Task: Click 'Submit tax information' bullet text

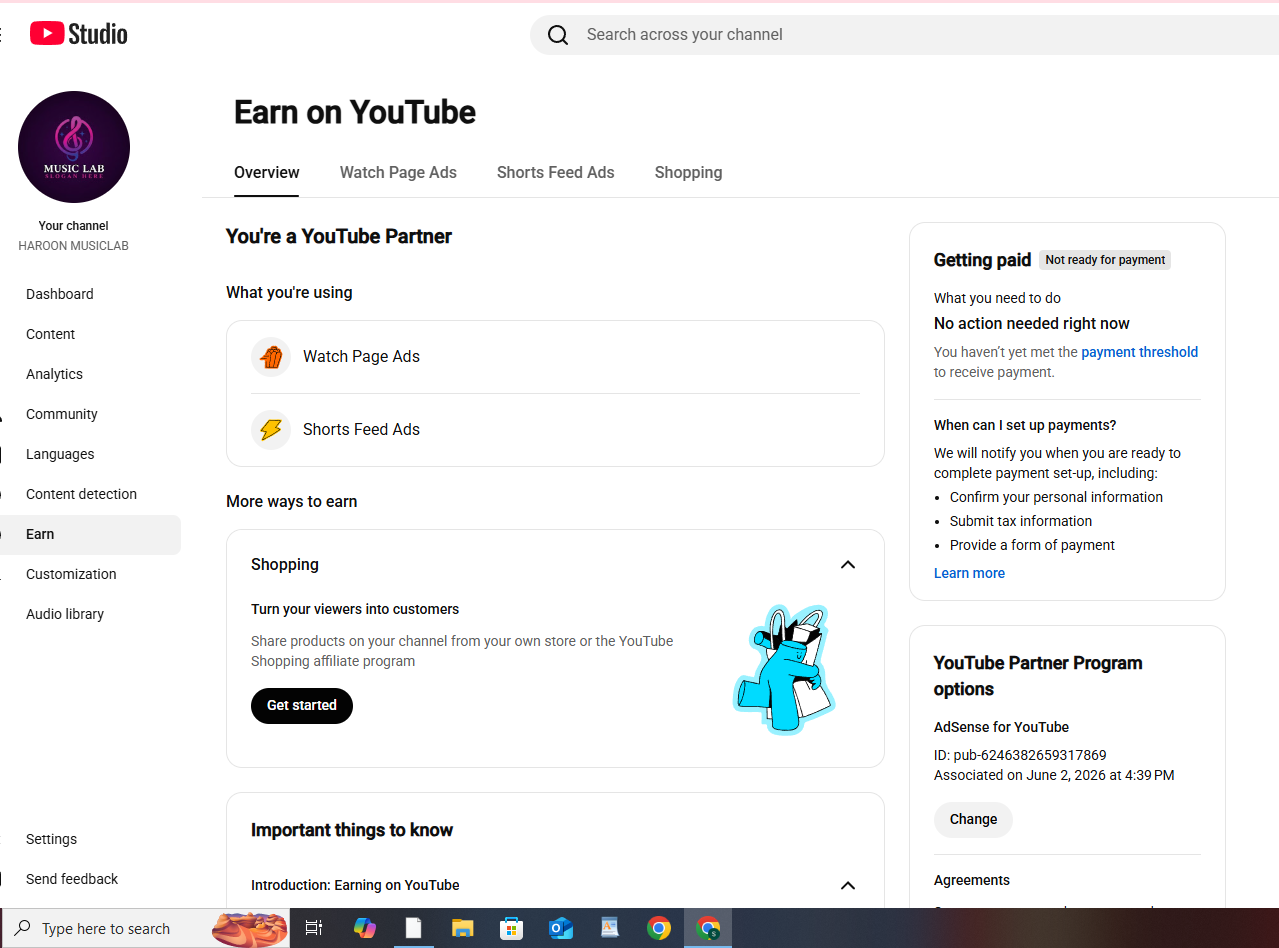Action: (1021, 521)
